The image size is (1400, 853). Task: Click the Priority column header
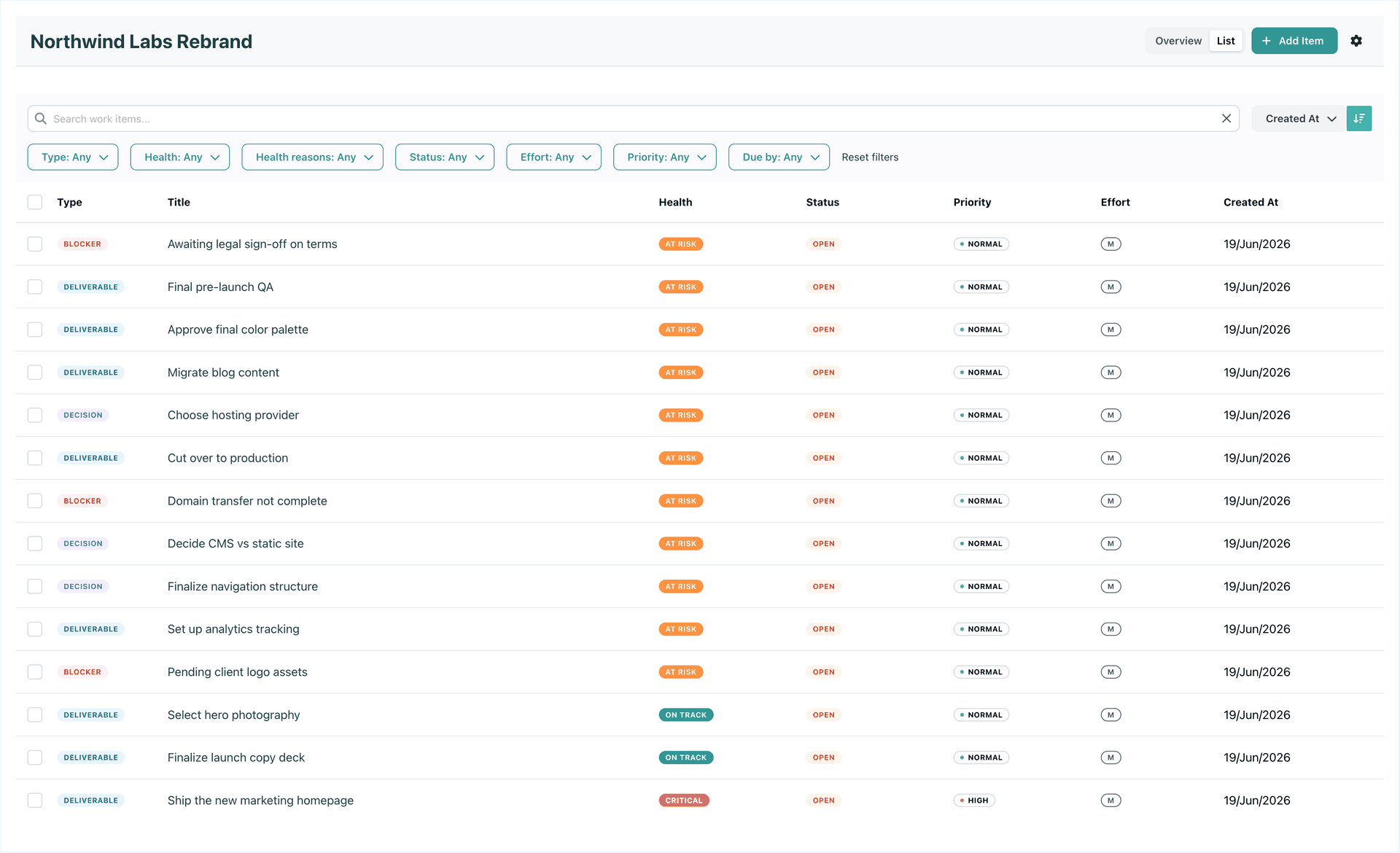point(972,202)
